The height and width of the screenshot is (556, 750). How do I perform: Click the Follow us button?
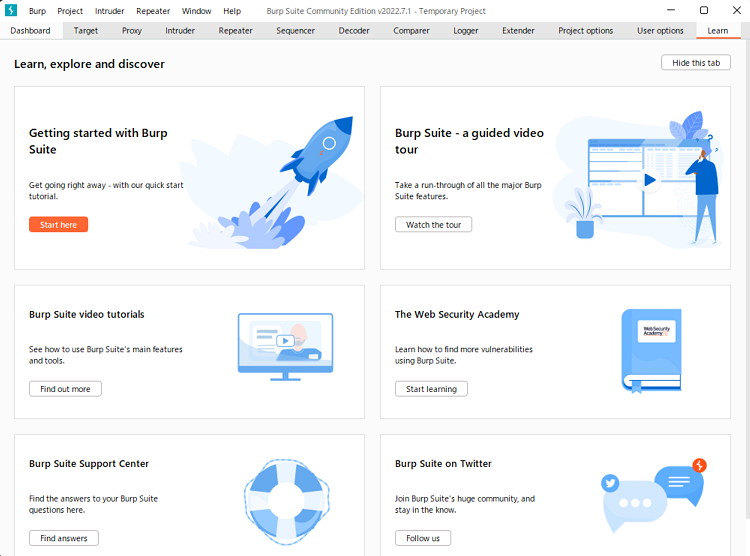pos(423,538)
